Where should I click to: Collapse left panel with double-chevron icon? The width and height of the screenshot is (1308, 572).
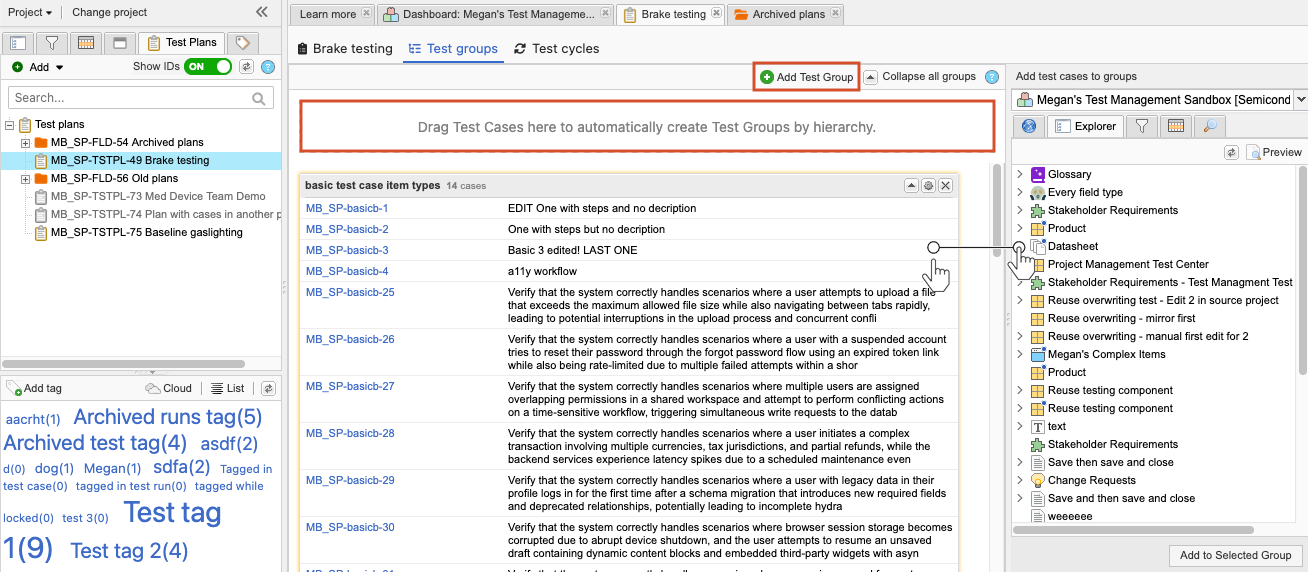(x=262, y=12)
